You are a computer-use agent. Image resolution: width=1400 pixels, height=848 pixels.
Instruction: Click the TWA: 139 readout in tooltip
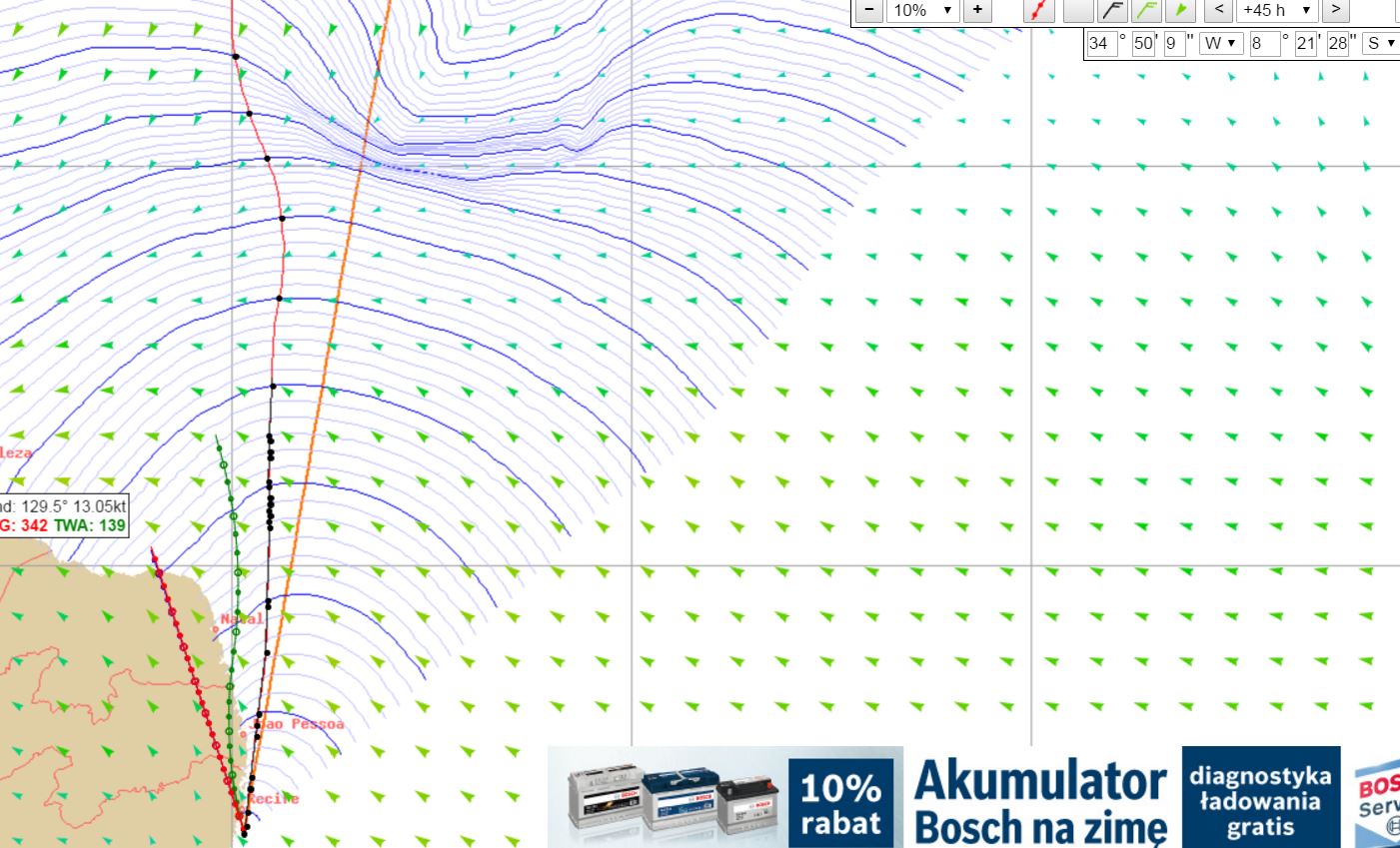coord(90,524)
